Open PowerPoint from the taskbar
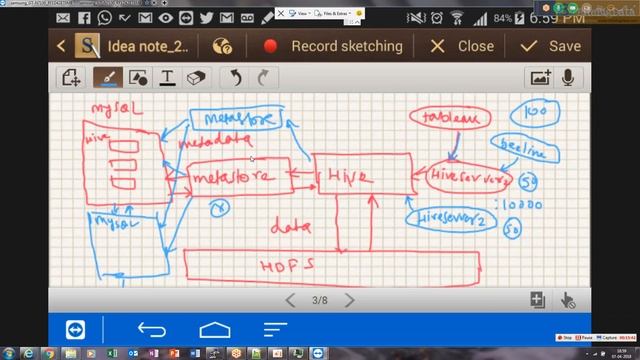The height and width of the screenshot is (360, 640). (x=174, y=353)
